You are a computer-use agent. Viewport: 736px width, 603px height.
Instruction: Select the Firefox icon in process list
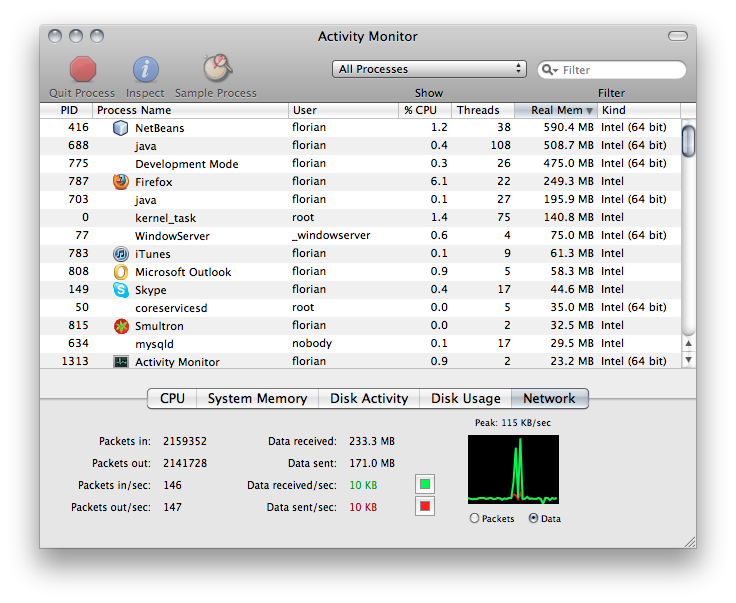pos(121,182)
